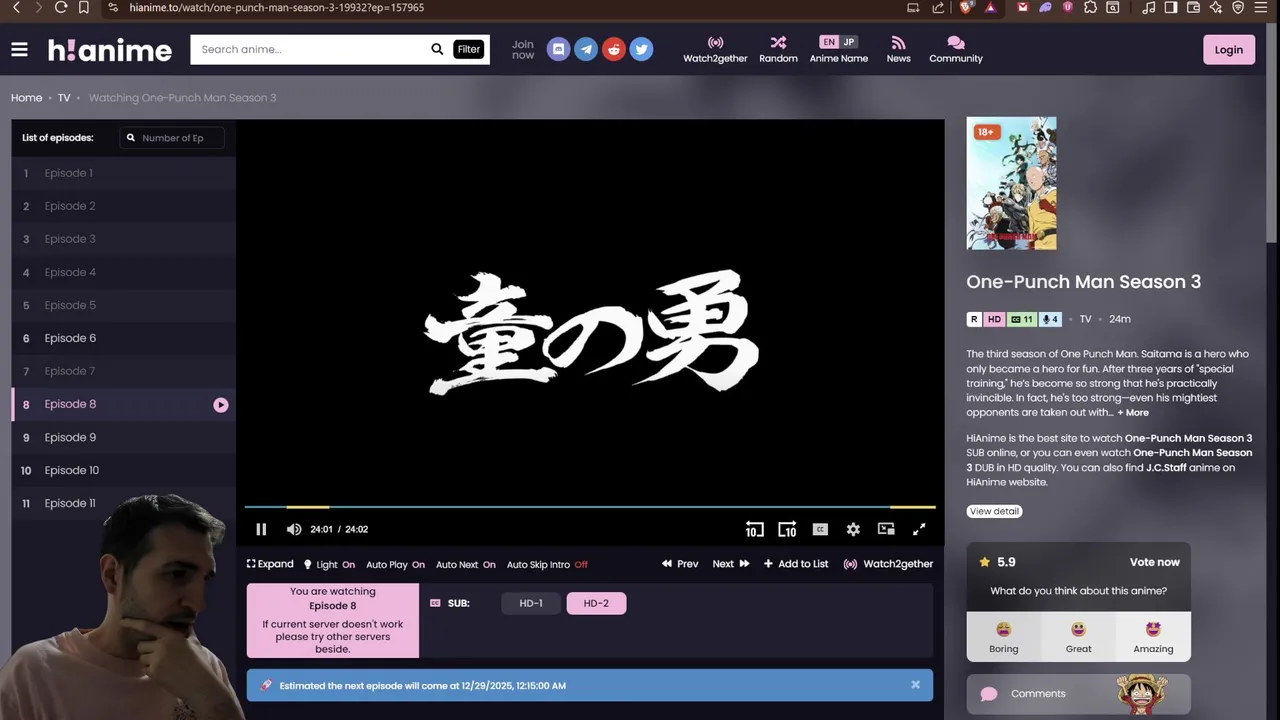Viewport: 1280px width, 720px height.
Task: Open the hamburger sidebar menu
Action: [x=19, y=49]
